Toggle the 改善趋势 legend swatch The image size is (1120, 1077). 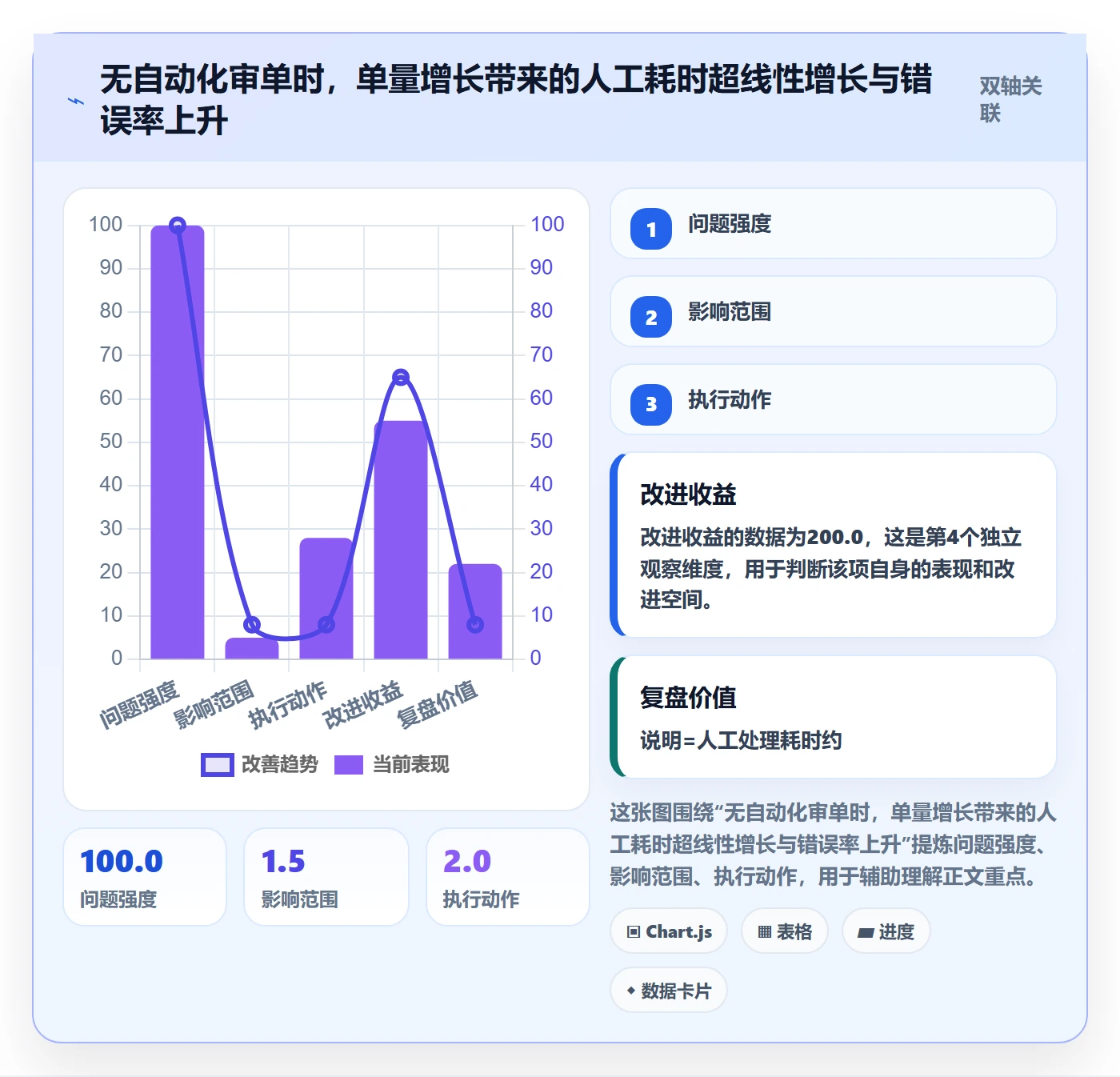pos(218,765)
